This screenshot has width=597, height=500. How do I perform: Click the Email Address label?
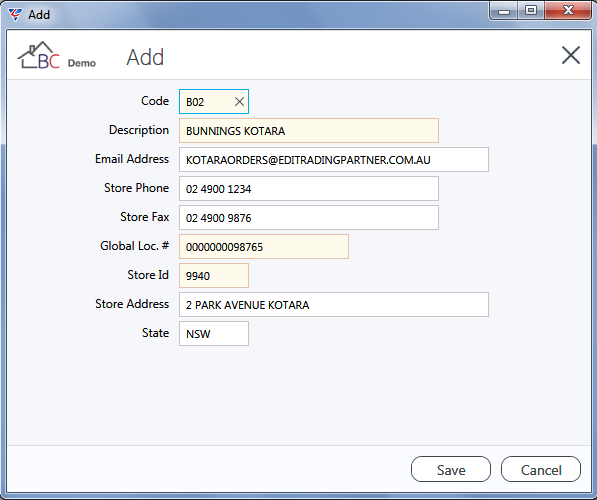tap(132, 159)
